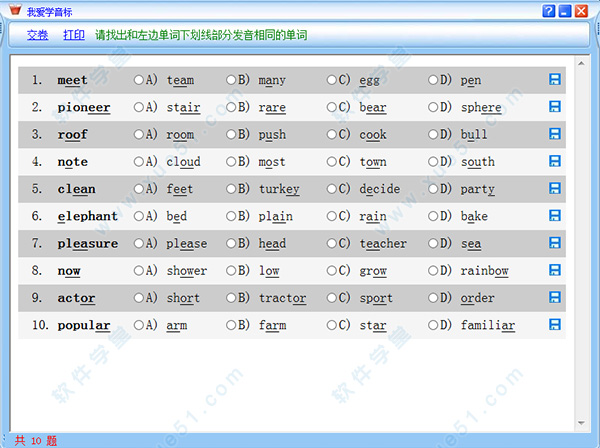
Task: Pick option B head for pleasure
Action: [x=231, y=243]
